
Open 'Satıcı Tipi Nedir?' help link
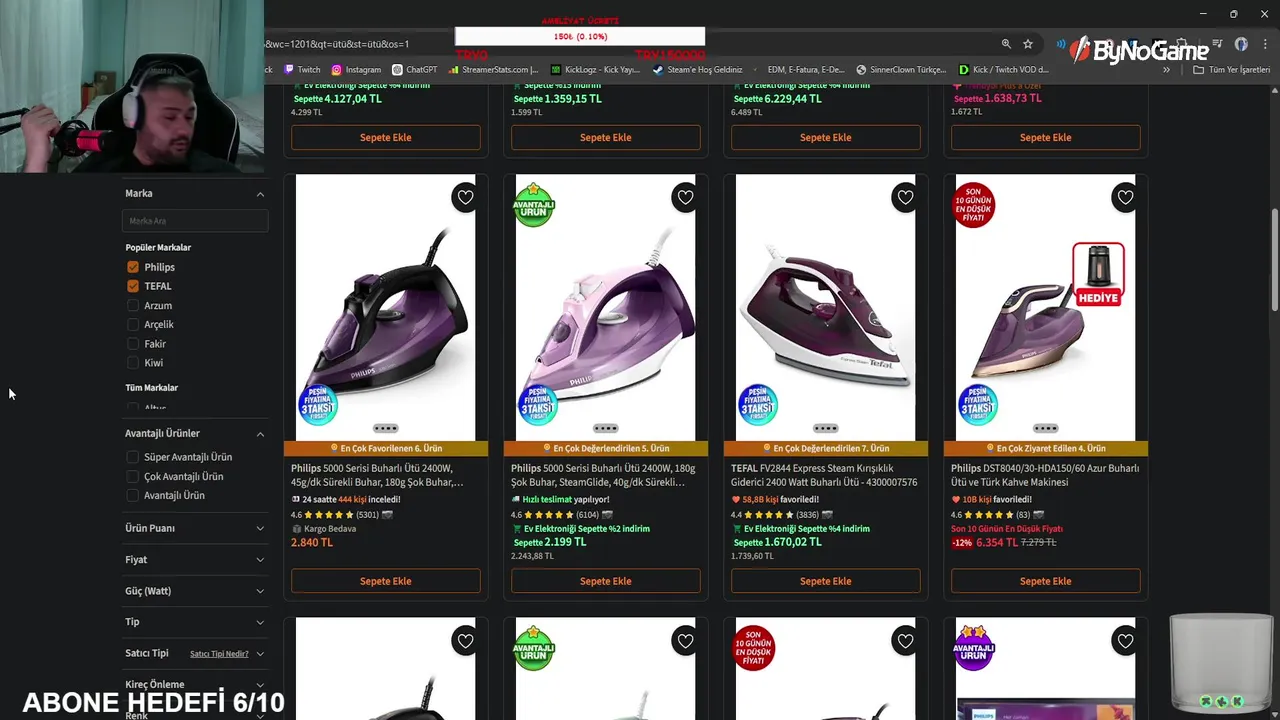219,654
